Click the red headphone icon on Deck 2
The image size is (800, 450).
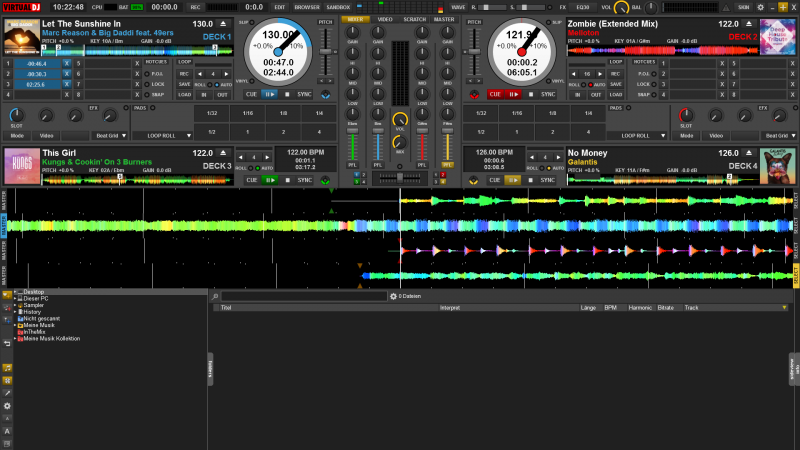click(x=474, y=94)
